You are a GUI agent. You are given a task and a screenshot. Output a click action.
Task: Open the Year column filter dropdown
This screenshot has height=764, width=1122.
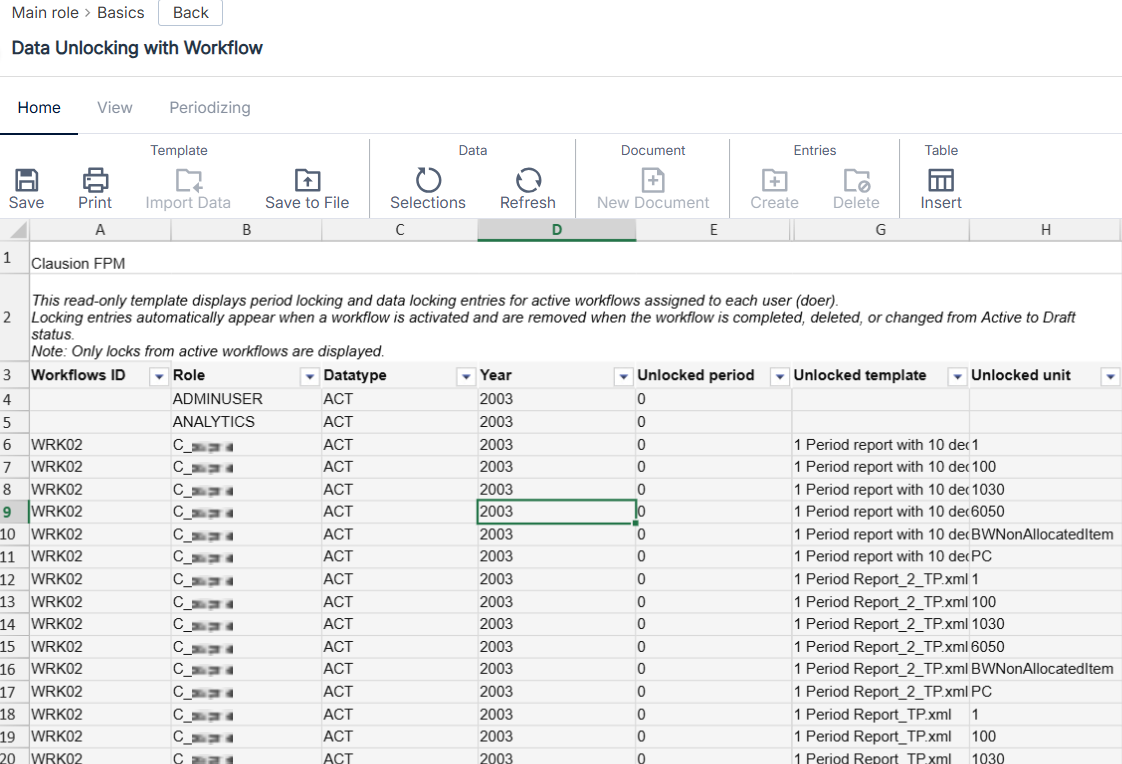pos(623,376)
